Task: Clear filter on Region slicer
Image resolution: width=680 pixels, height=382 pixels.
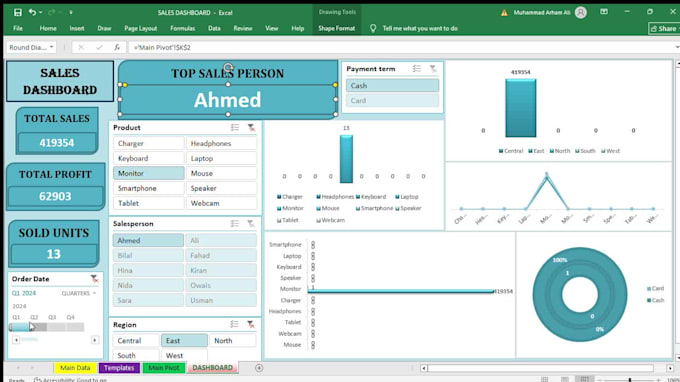Action: tap(251, 324)
